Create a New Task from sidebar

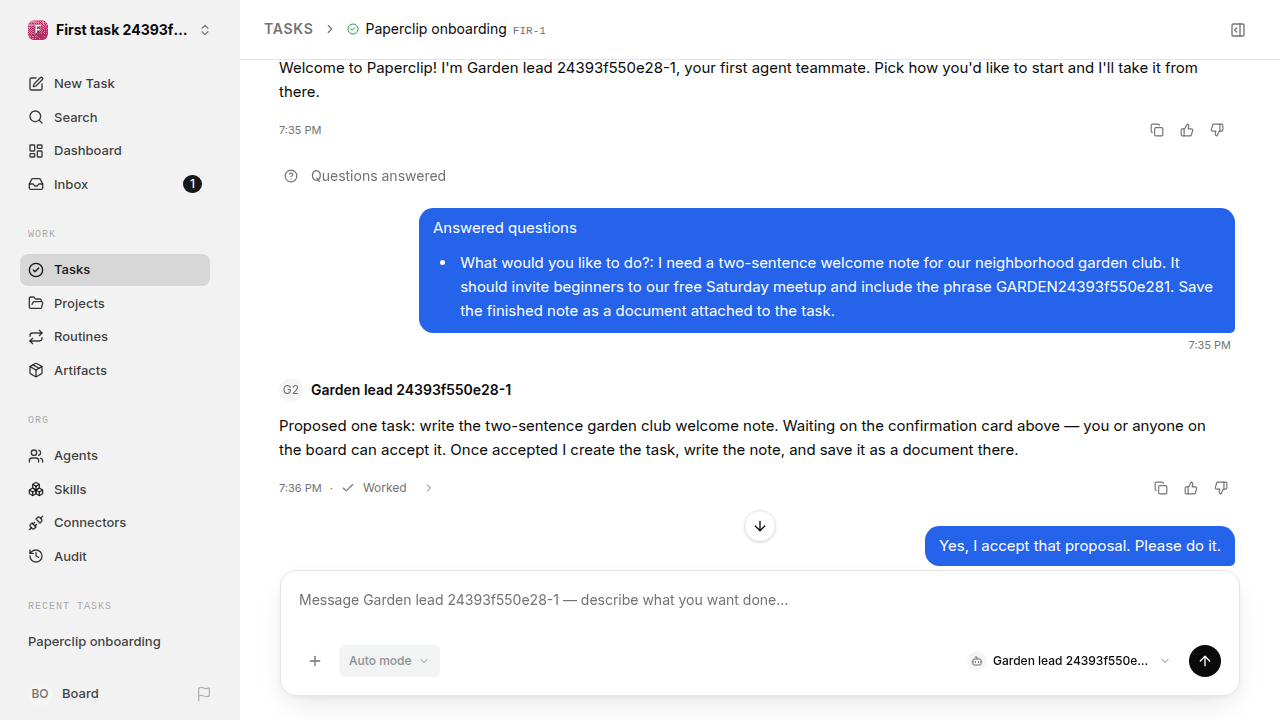(x=115, y=84)
